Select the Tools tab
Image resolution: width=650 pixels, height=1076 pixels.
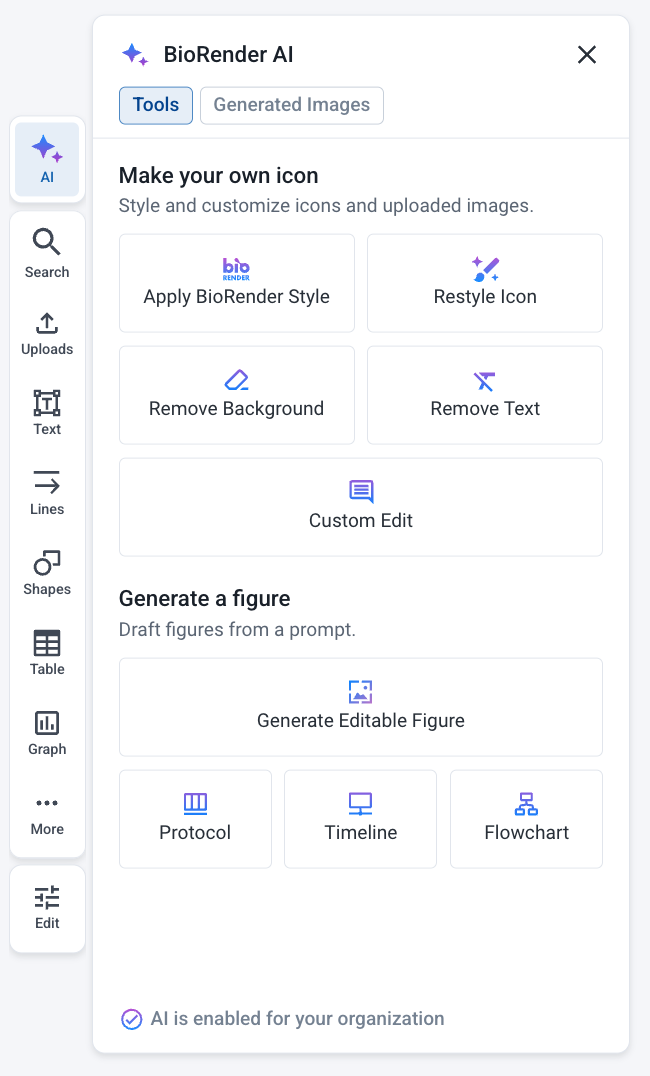[156, 105]
